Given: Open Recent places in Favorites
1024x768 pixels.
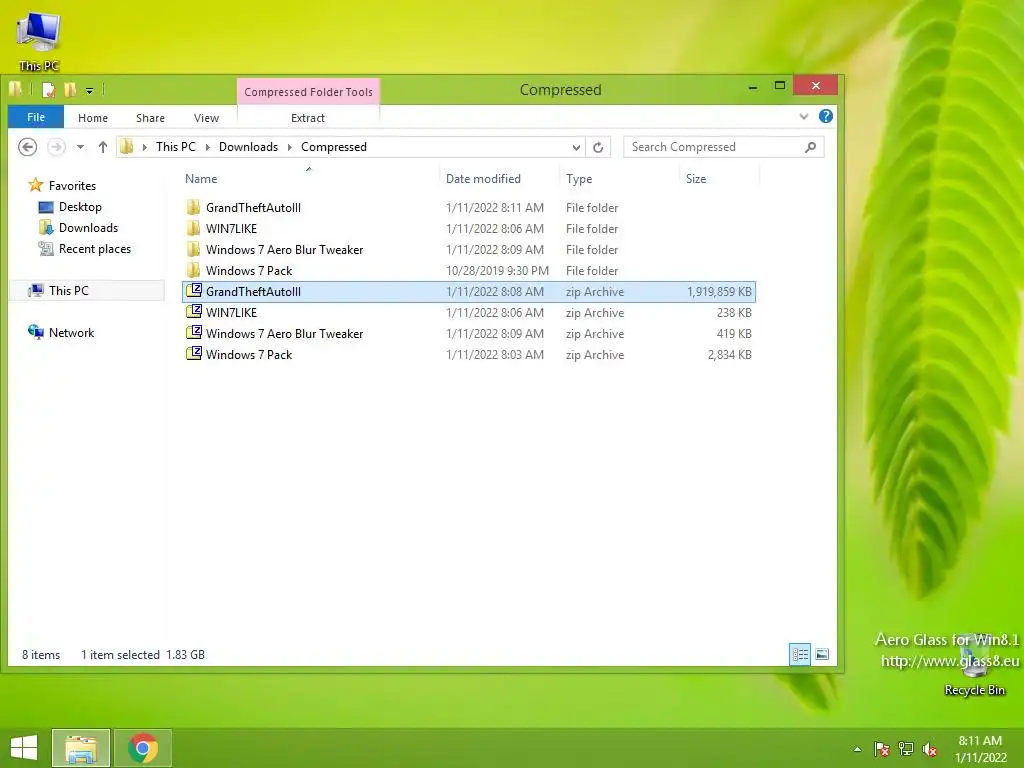Looking at the screenshot, I should (95, 249).
